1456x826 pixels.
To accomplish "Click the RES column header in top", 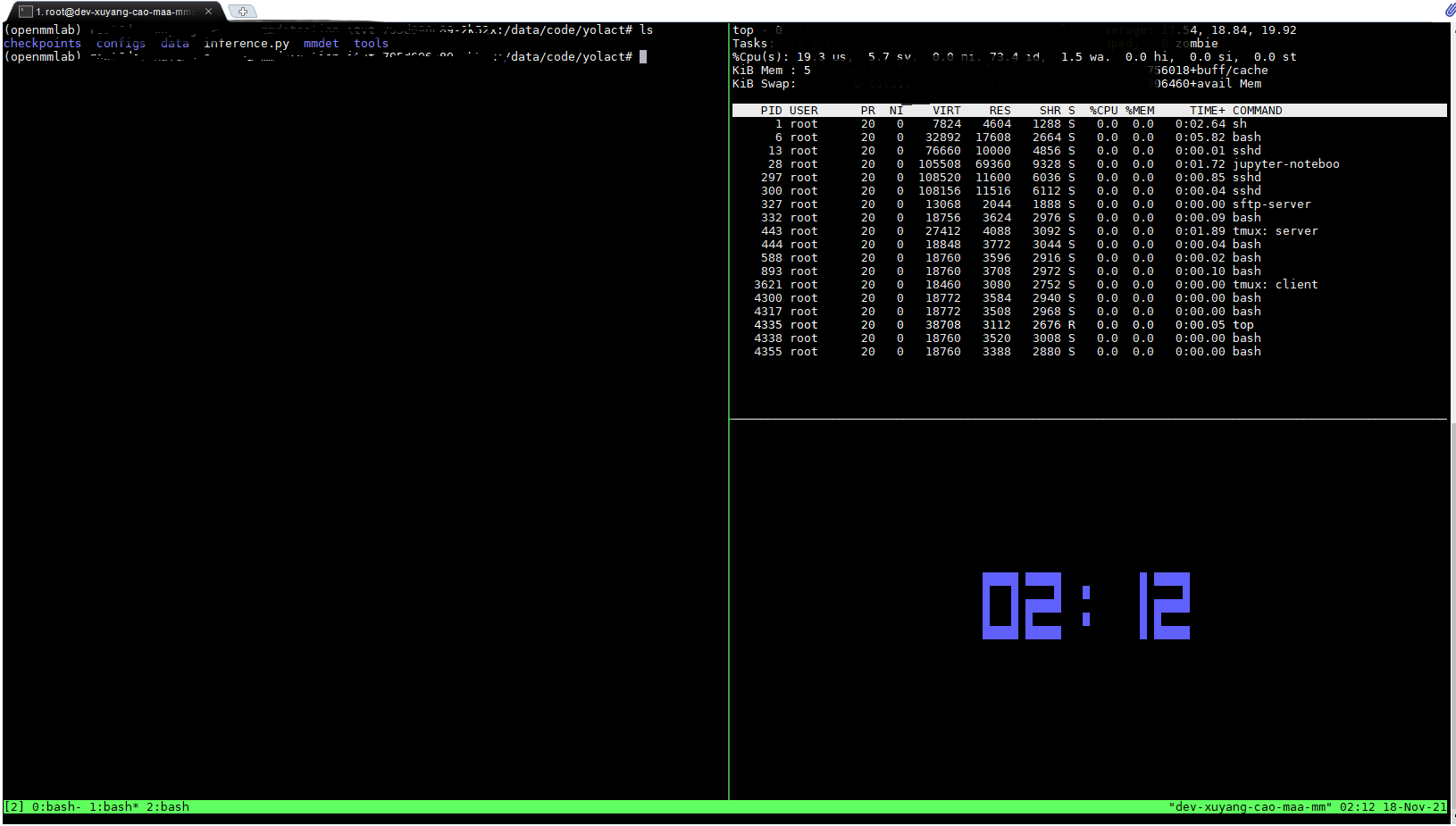I will coord(1000,111).
